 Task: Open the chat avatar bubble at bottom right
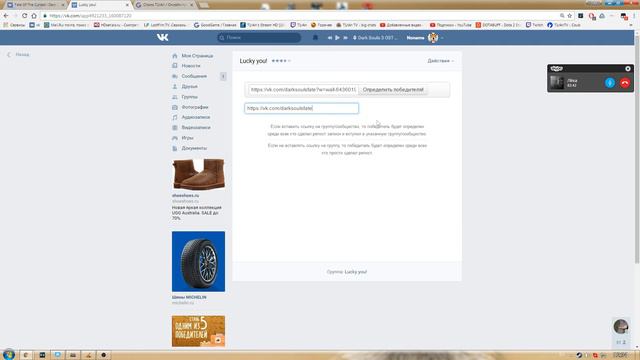tap(621, 327)
